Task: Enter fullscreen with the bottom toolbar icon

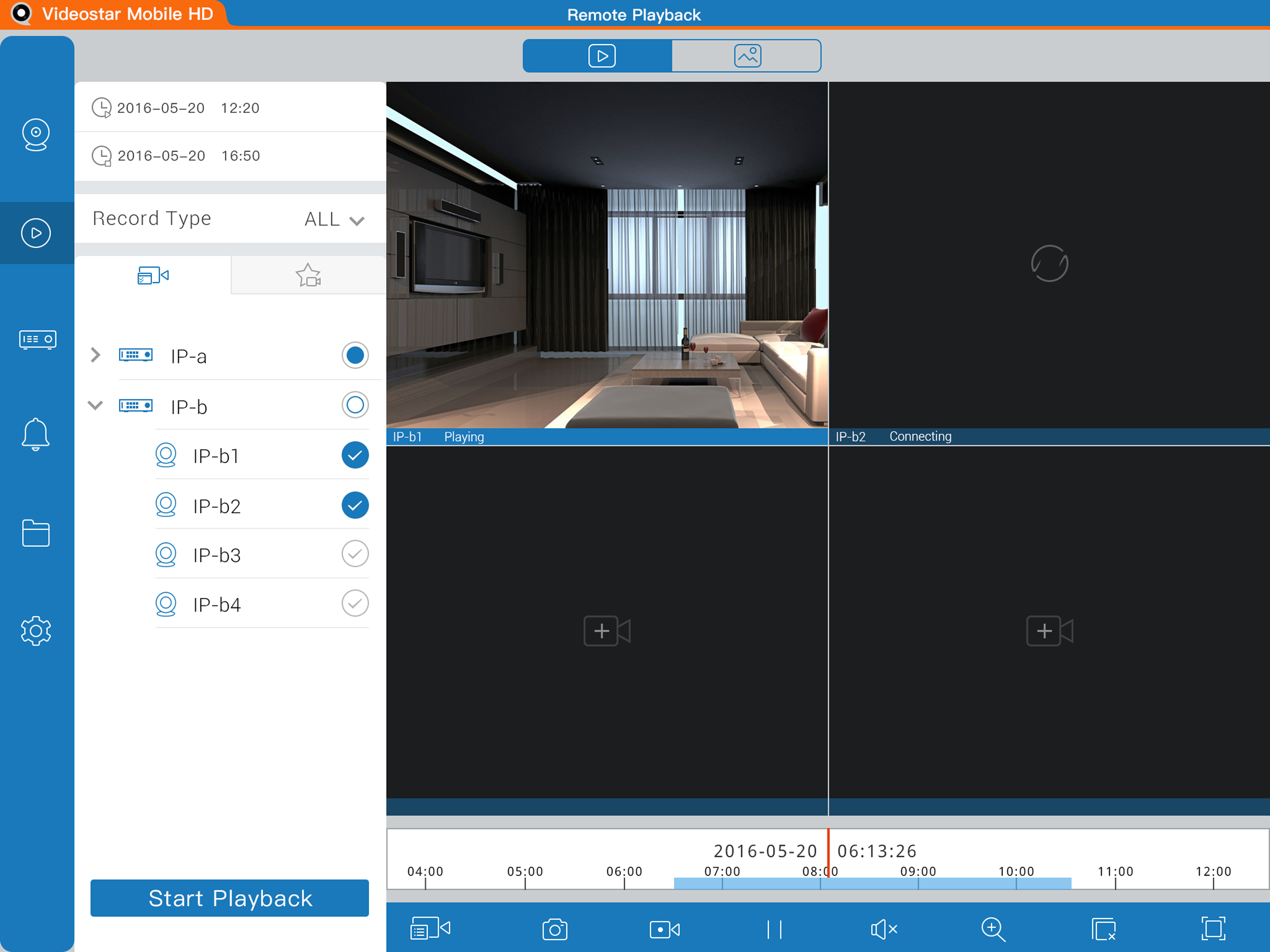Action: click(1212, 929)
